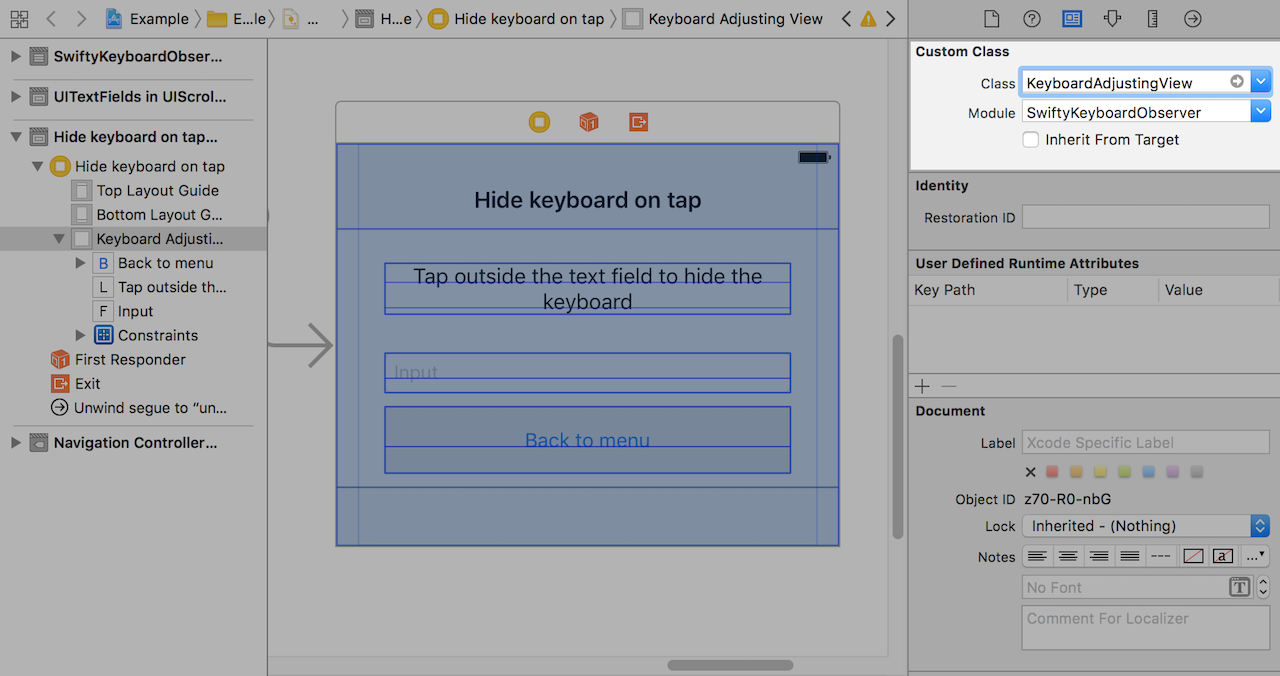This screenshot has width=1280, height=676.
Task: Select the Input text field row
Action: 123,311
